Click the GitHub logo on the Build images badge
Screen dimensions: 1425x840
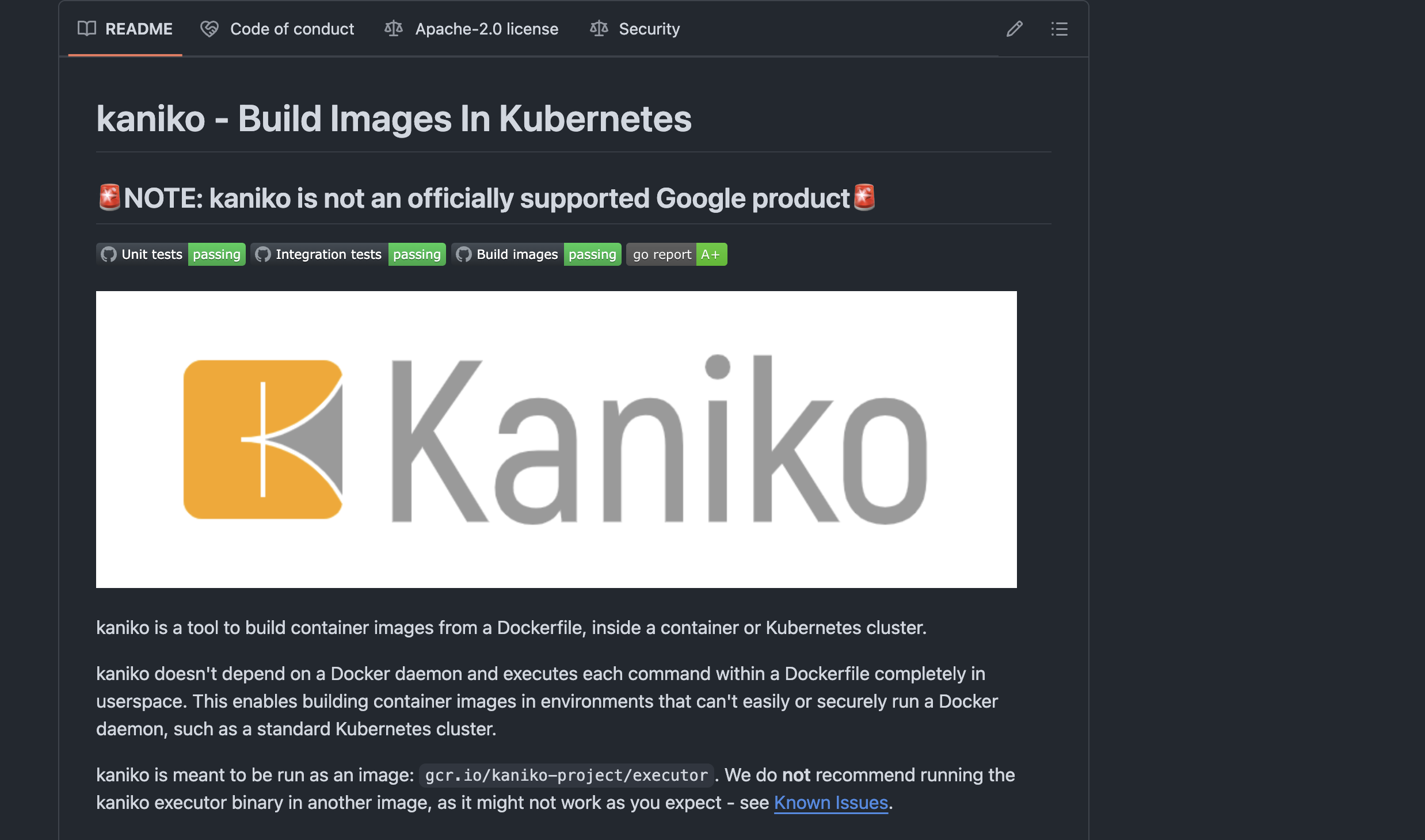coord(464,254)
